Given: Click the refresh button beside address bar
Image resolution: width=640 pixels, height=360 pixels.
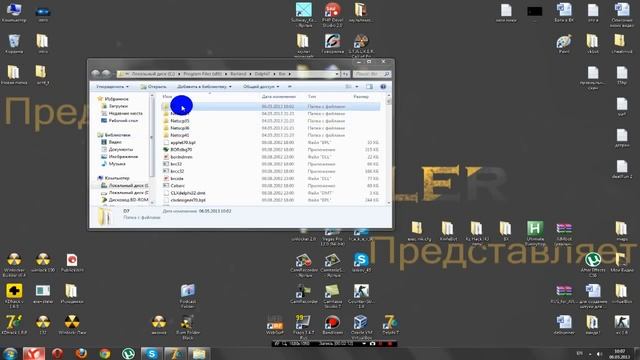Looking at the screenshot, I should click(x=345, y=74).
